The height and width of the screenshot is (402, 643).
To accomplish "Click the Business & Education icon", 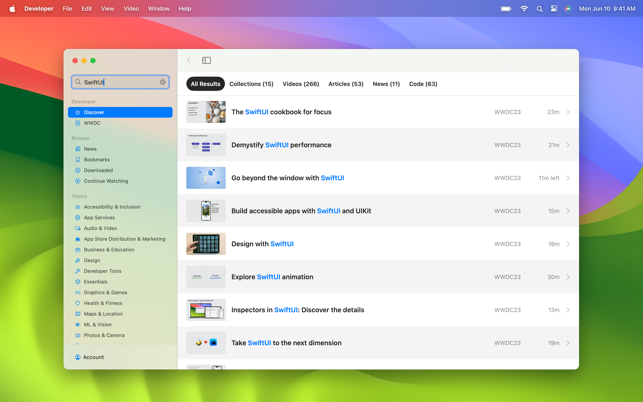I will click(x=78, y=249).
